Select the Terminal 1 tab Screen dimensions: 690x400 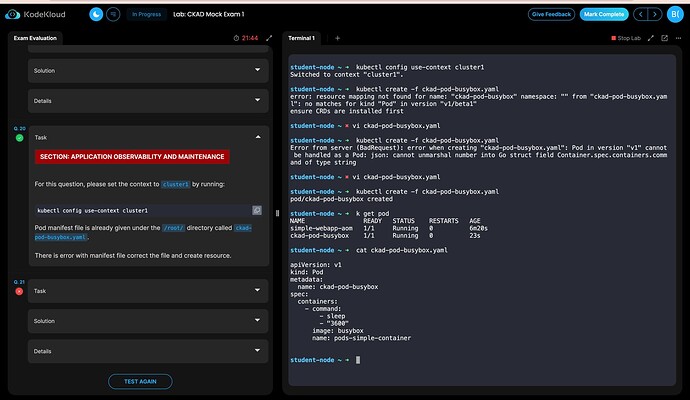pyautogui.click(x=301, y=38)
